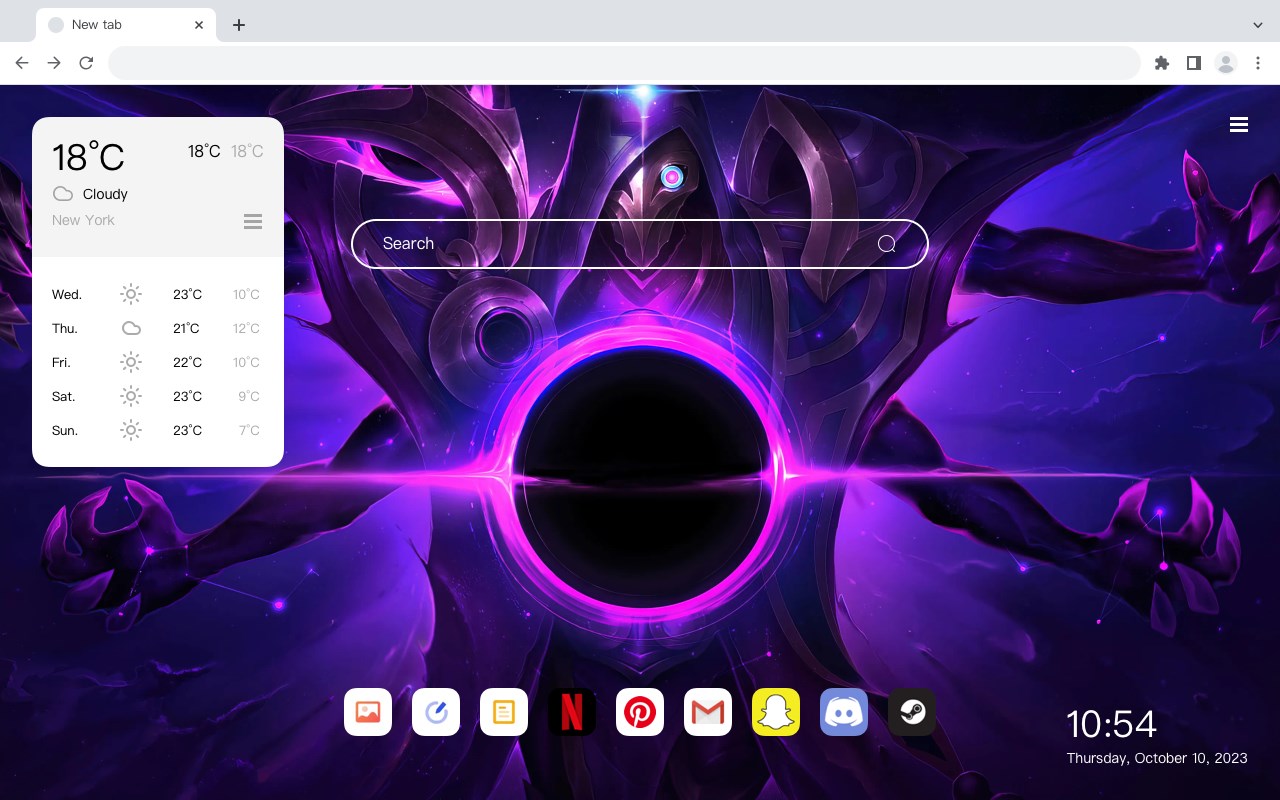Click Sunday's sunny forecast icon
Screen dimensions: 1280x800
coord(131,430)
